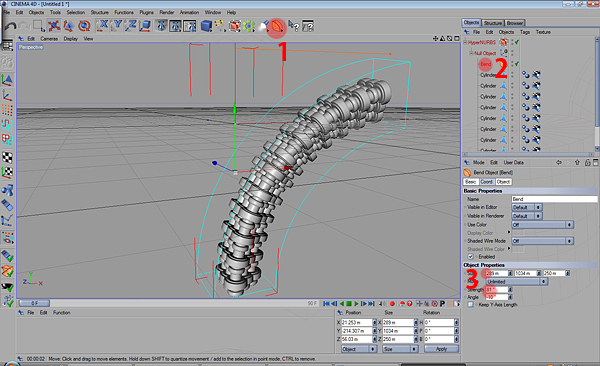Toggle Bend green enable checkmark
This screenshot has height=366, width=600.
point(517,64)
